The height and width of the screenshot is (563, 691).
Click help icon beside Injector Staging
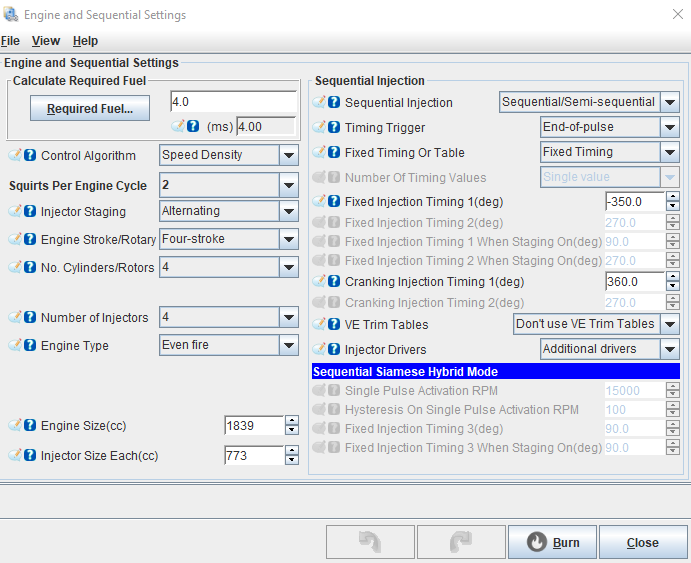(30, 211)
